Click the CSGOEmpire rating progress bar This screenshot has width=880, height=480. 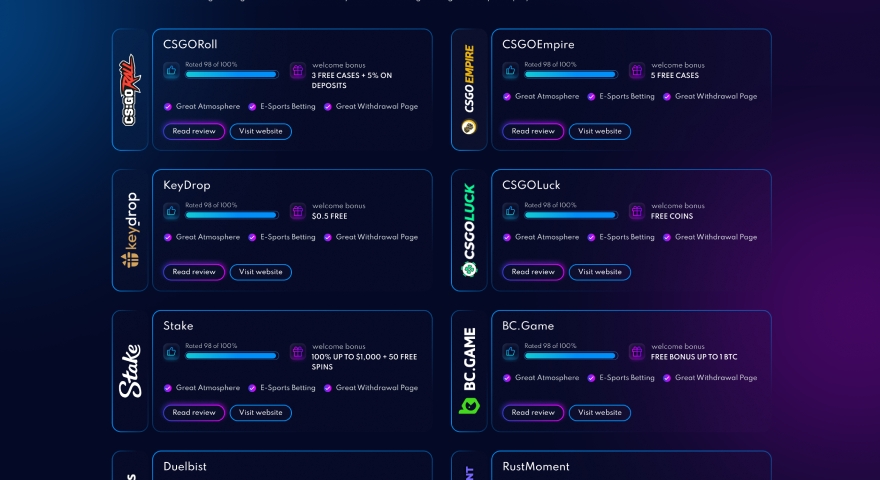tap(571, 74)
